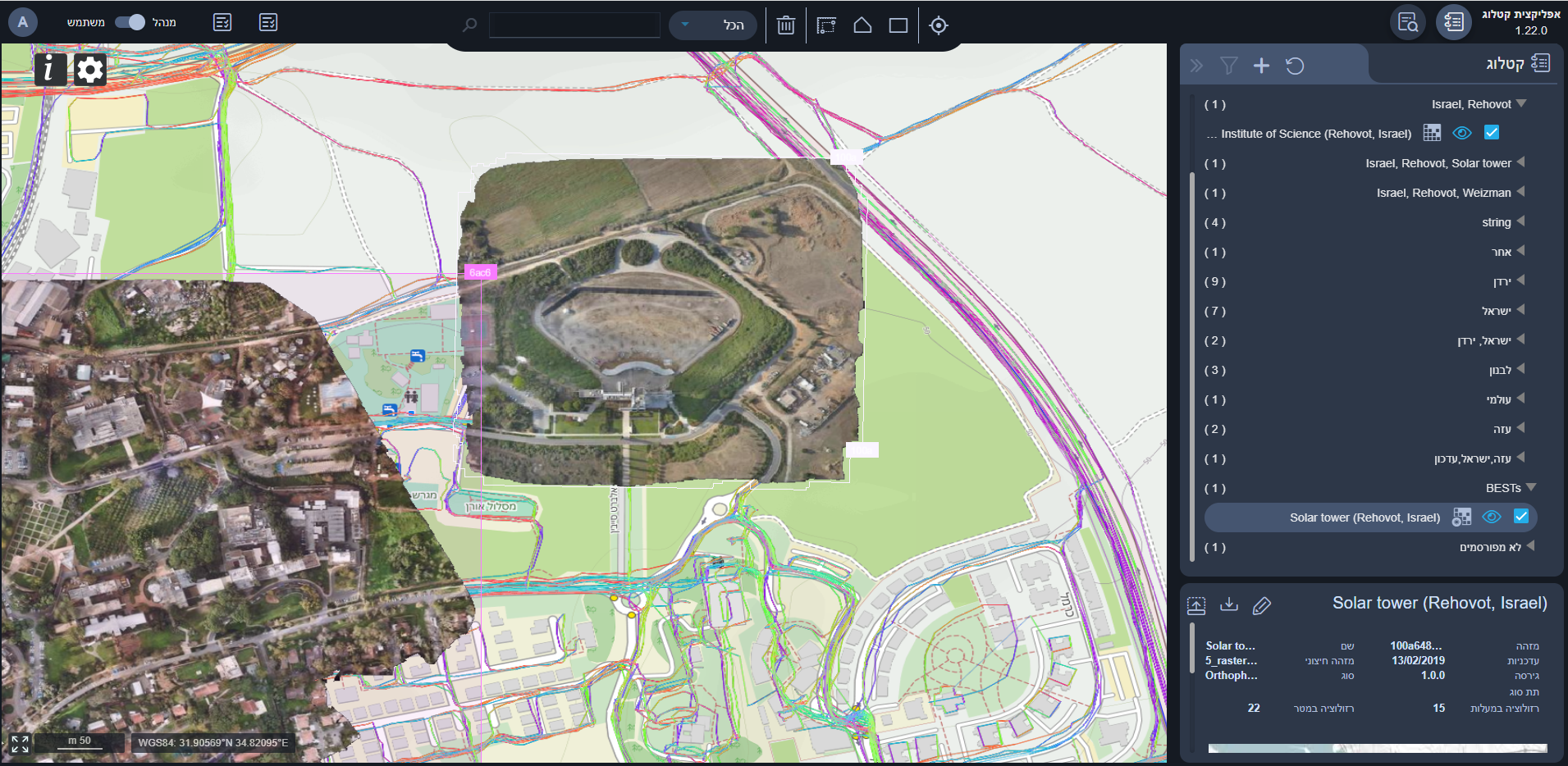Collapse the Israel, Rehovot group
This screenshot has height=766, width=1568.
pyautogui.click(x=1523, y=103)
